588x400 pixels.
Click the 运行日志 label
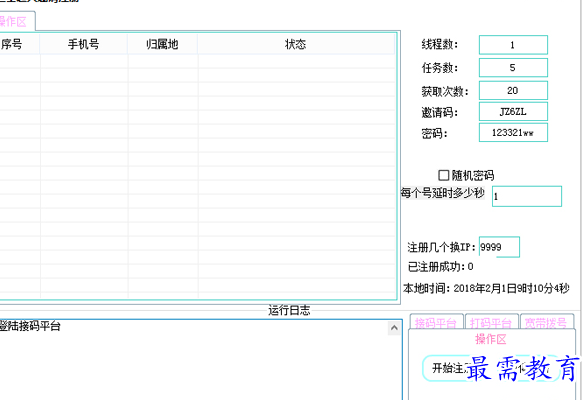point(289,310)
